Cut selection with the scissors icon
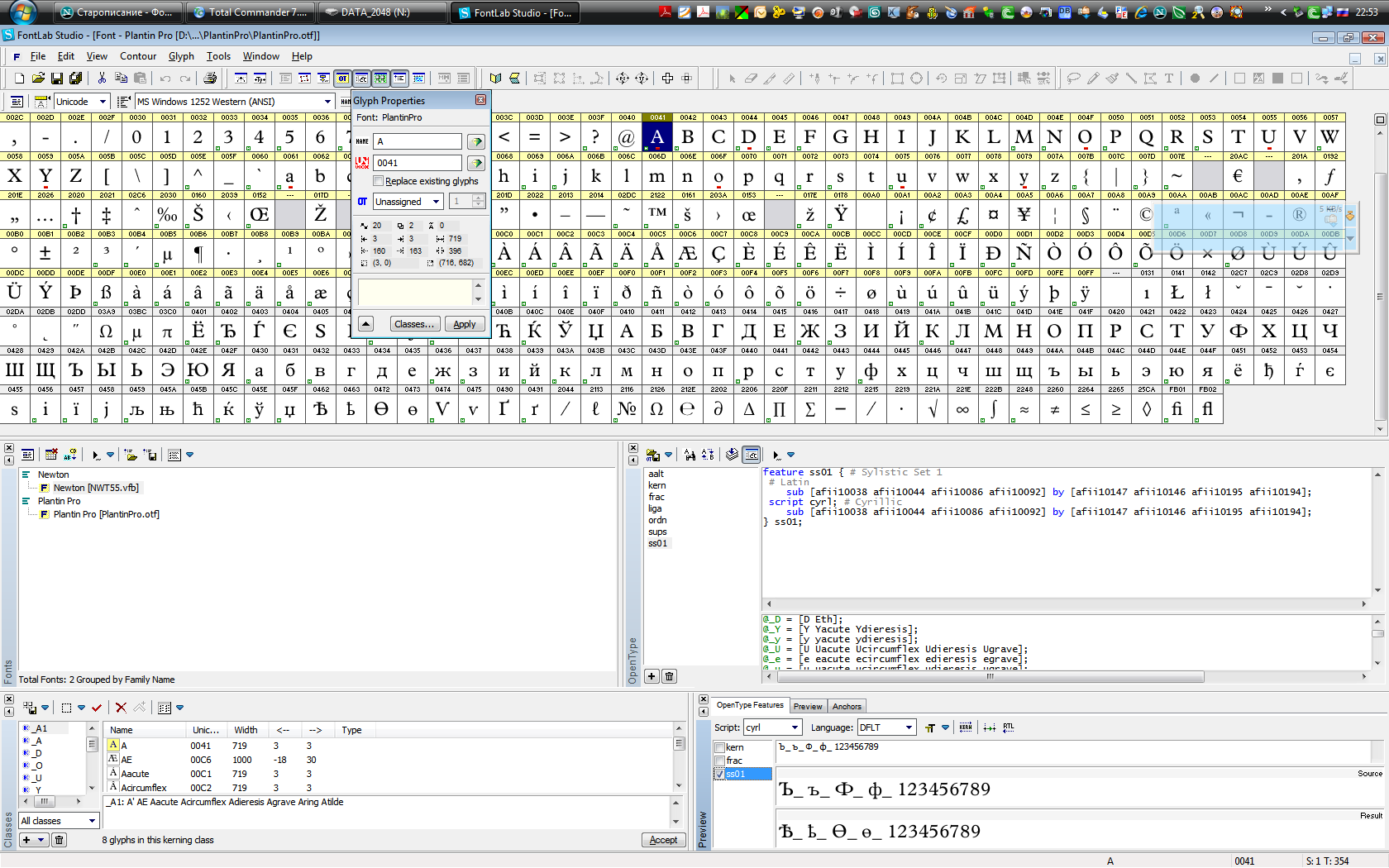The image size is (1389, 868). pyautogui.click(x=102, y=78)
